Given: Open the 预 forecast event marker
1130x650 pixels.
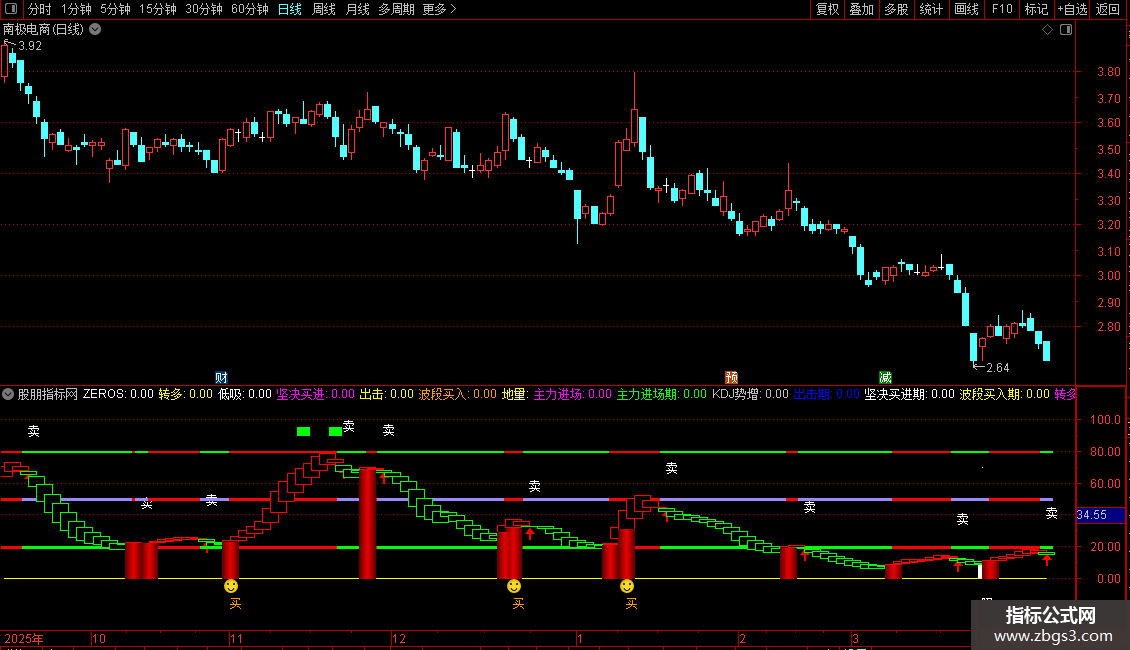Looking at the screenshot, I should tap(731, 378).
